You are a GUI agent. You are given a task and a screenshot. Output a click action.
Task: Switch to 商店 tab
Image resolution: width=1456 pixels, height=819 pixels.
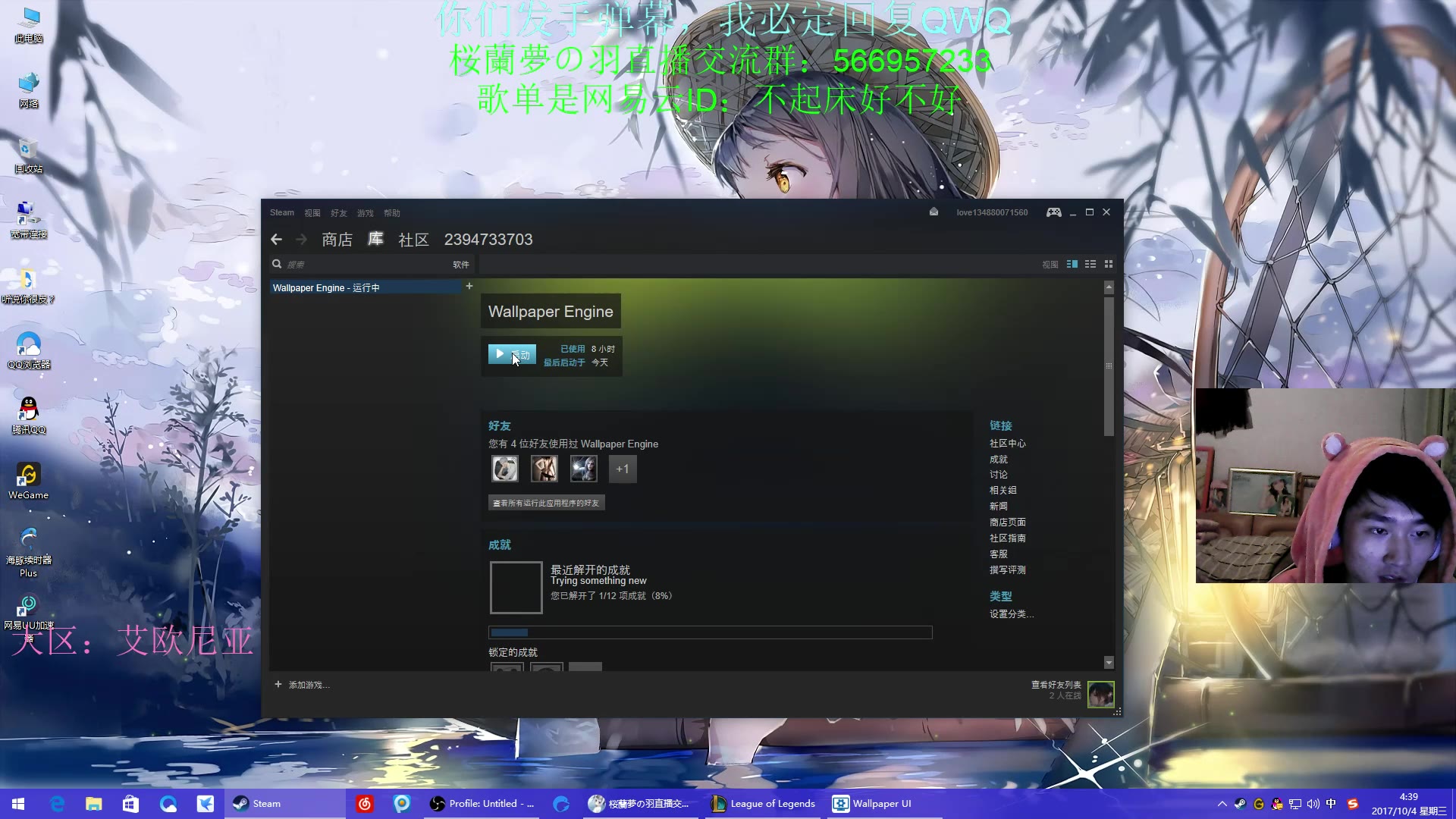(x=337, y=240)
